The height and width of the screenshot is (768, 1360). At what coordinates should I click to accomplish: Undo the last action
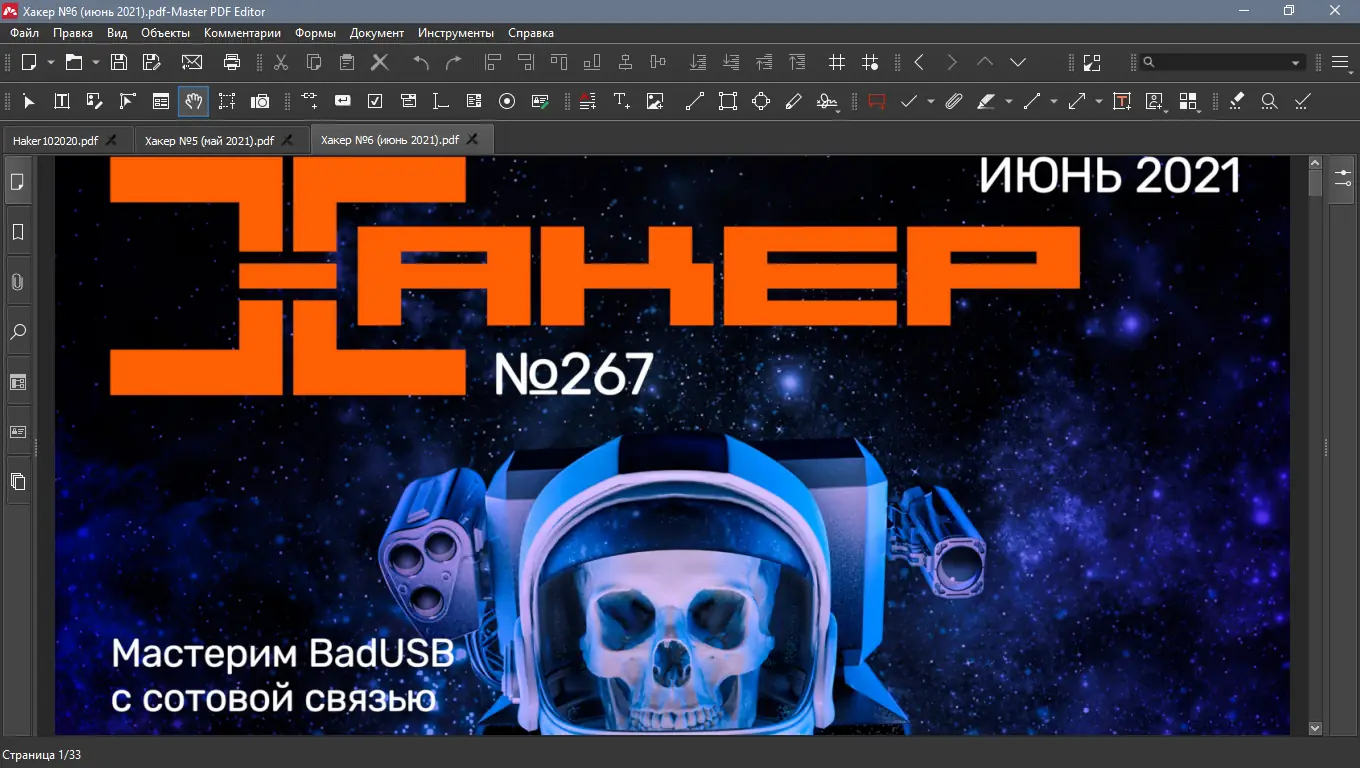tap(421, 62)
